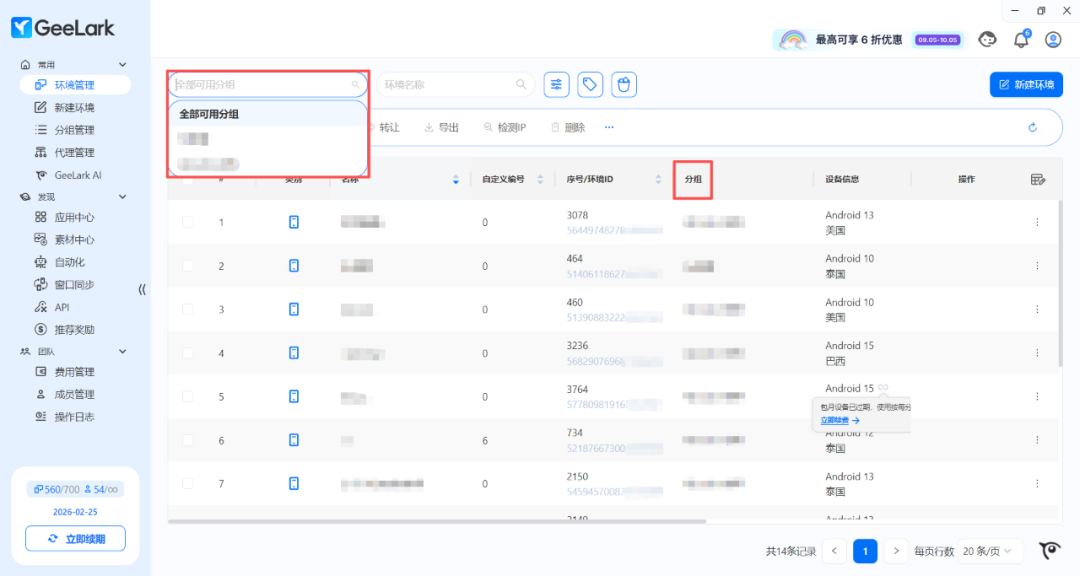This screenshot has width=1080, height=576.
Task: Click the discount promotion banner
Action: pyautogui.click(x=869, y=39)
